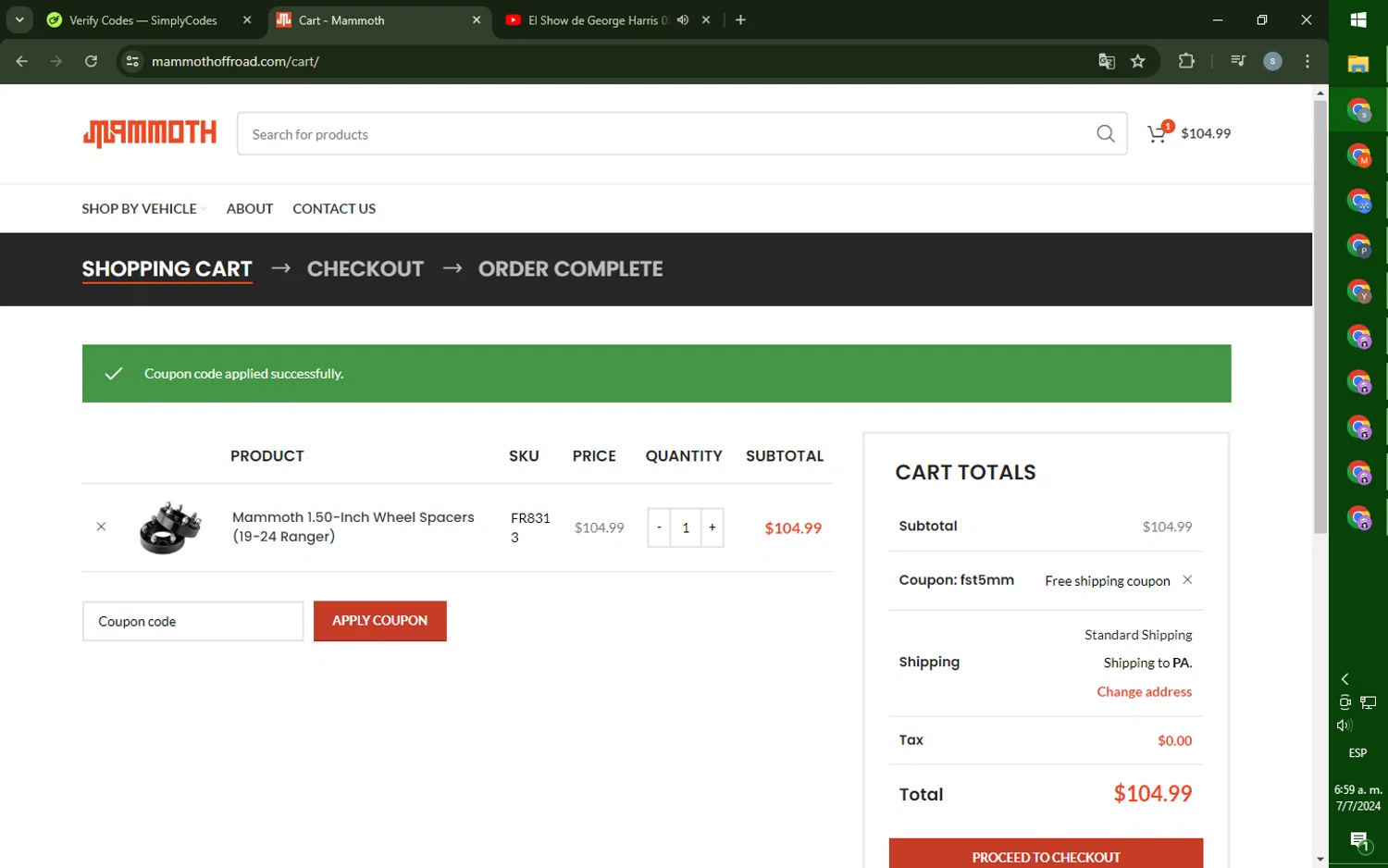Click the Apply Coupon button
The height and width of the screenshot is (868, 1388).
pos(379,621)
